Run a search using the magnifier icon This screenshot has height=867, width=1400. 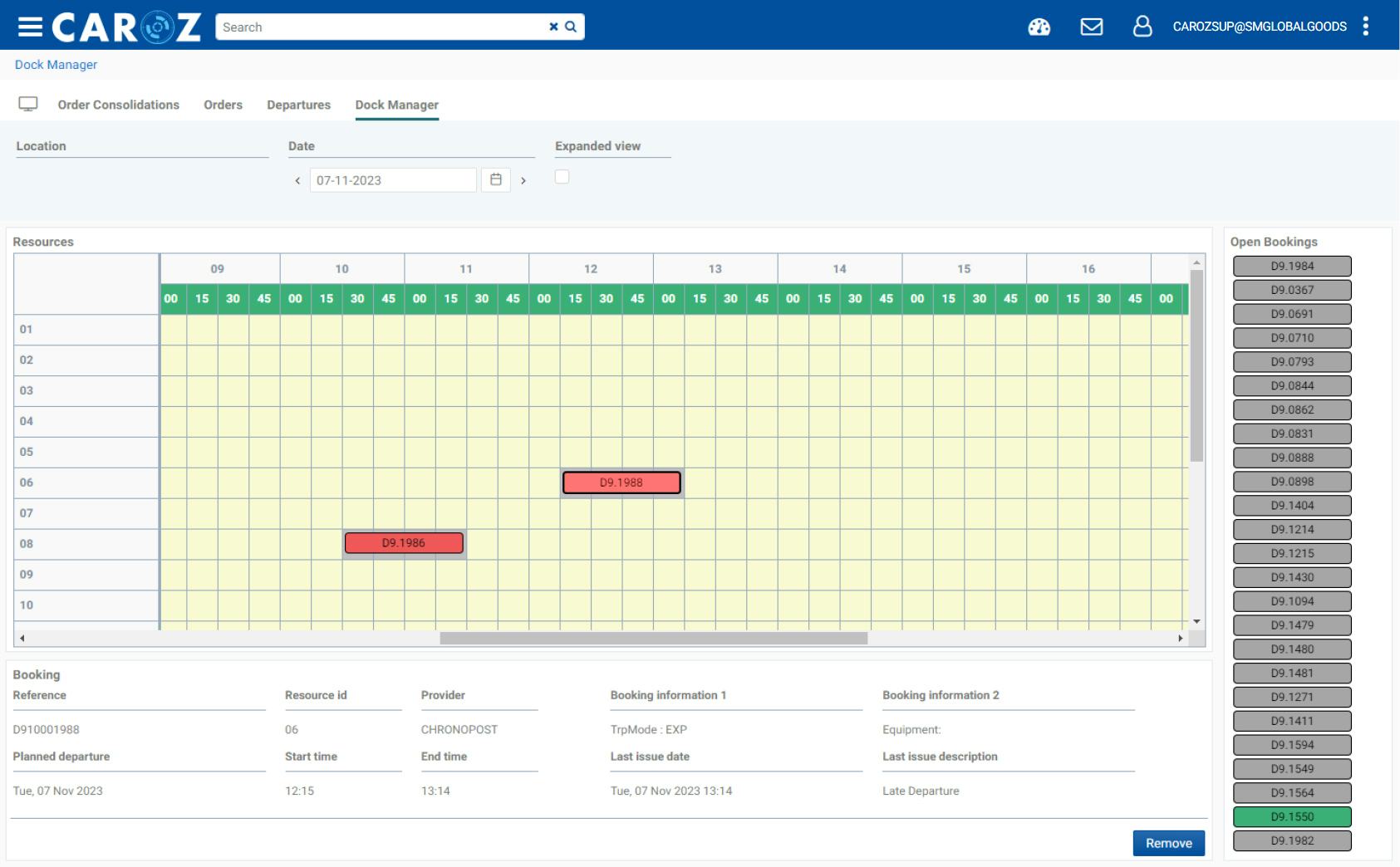(x=571, y=26)
